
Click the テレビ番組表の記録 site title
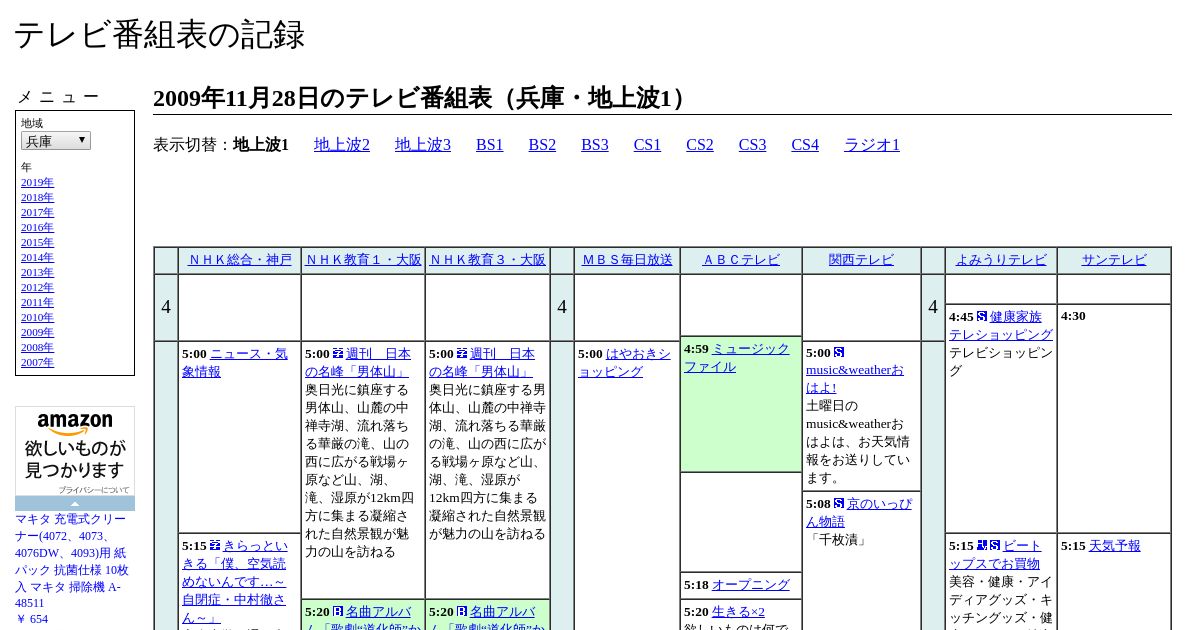pos(159,35)
